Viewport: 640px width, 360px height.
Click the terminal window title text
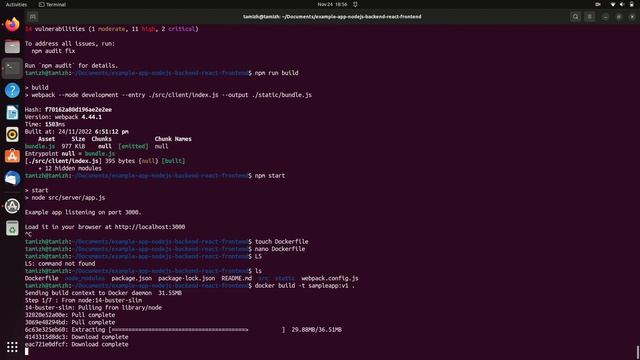point(332,17)
